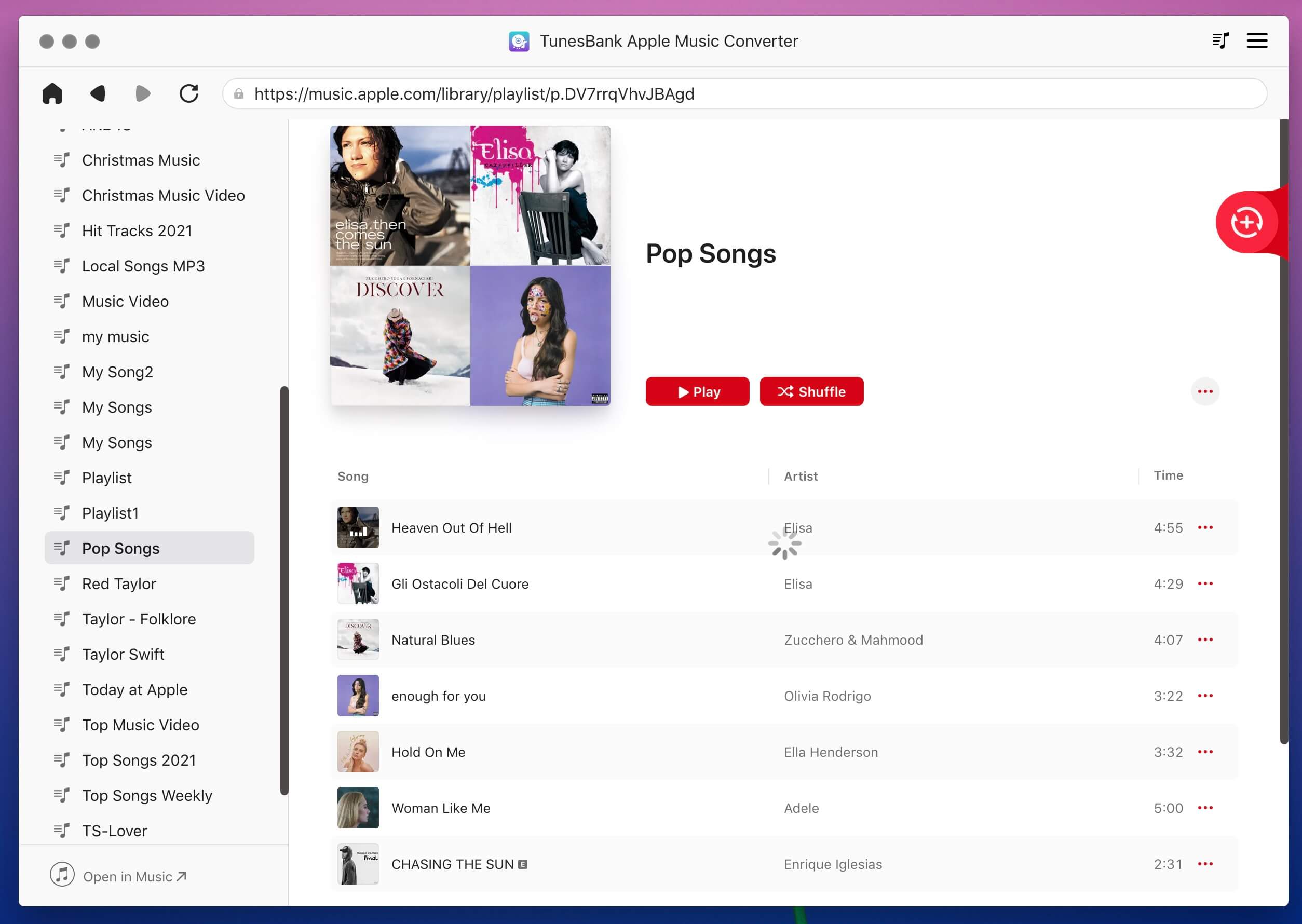Select Christmas Music Video playlist
The height and width of the screenshot is (924, 1302).
(x=150, y=195)
